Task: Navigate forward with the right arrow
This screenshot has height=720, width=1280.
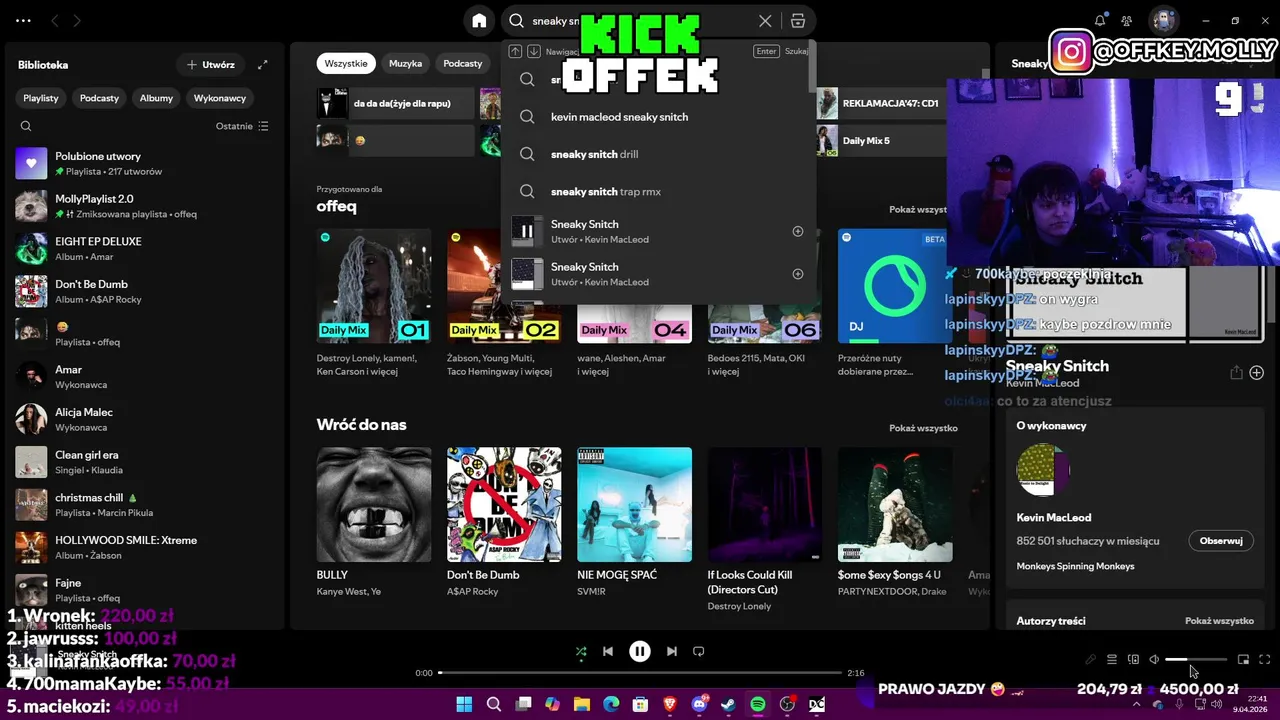Action: click(x=77, y=21)
